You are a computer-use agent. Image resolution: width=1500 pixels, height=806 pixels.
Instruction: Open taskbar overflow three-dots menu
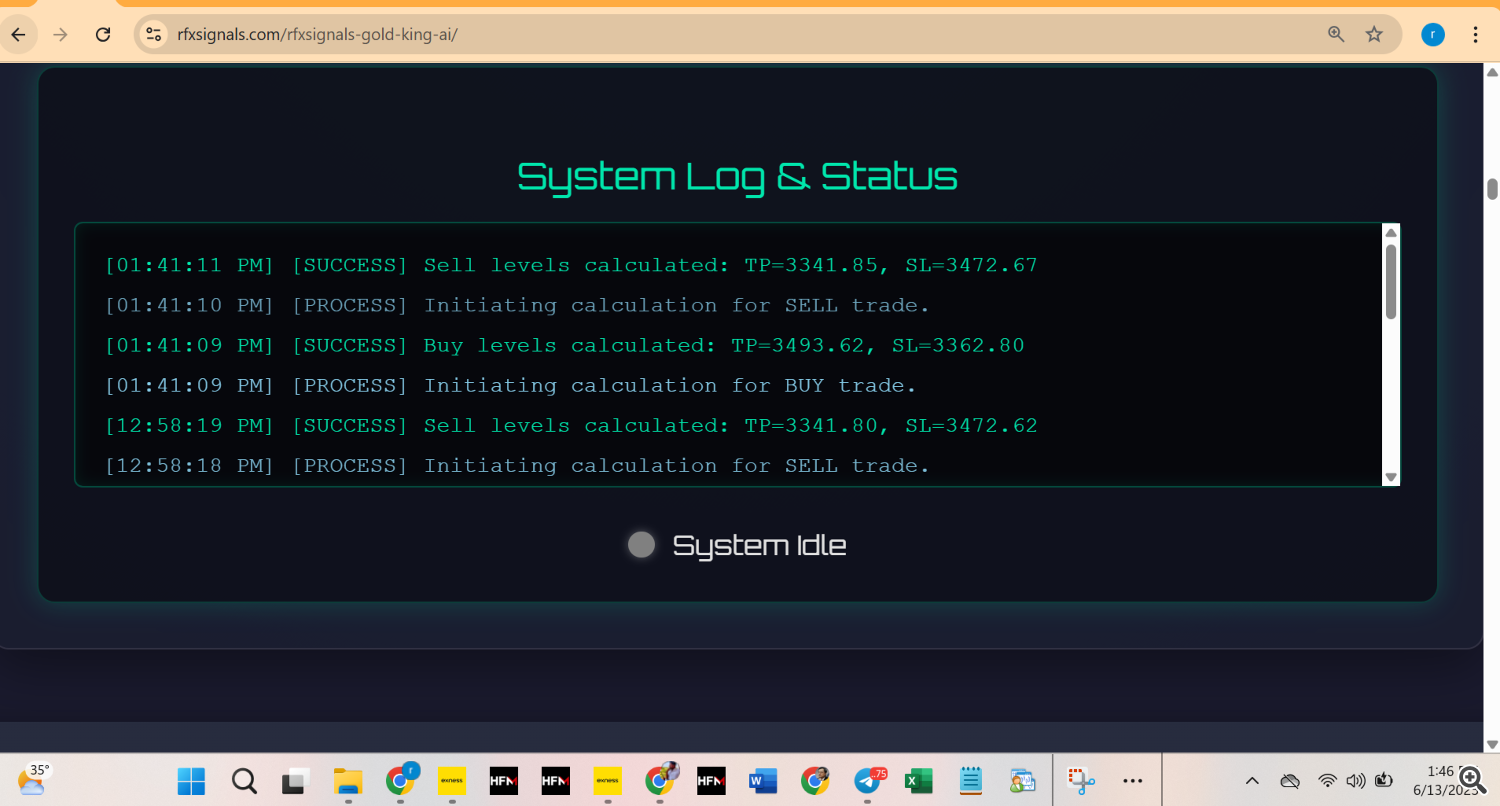[x=1132, y=781]
